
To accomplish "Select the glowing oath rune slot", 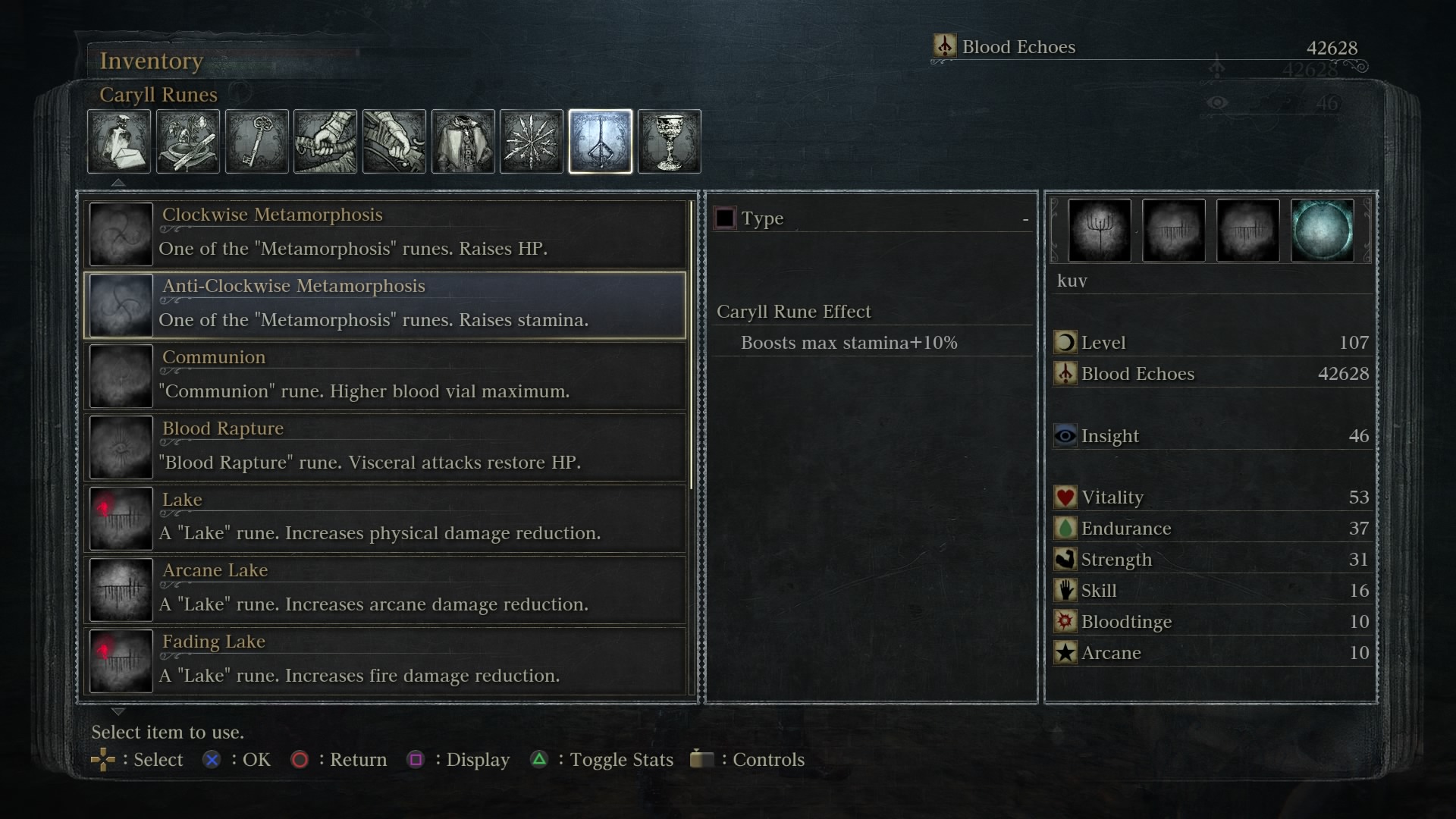I will pyautogui.click(x=1322, y=231).
